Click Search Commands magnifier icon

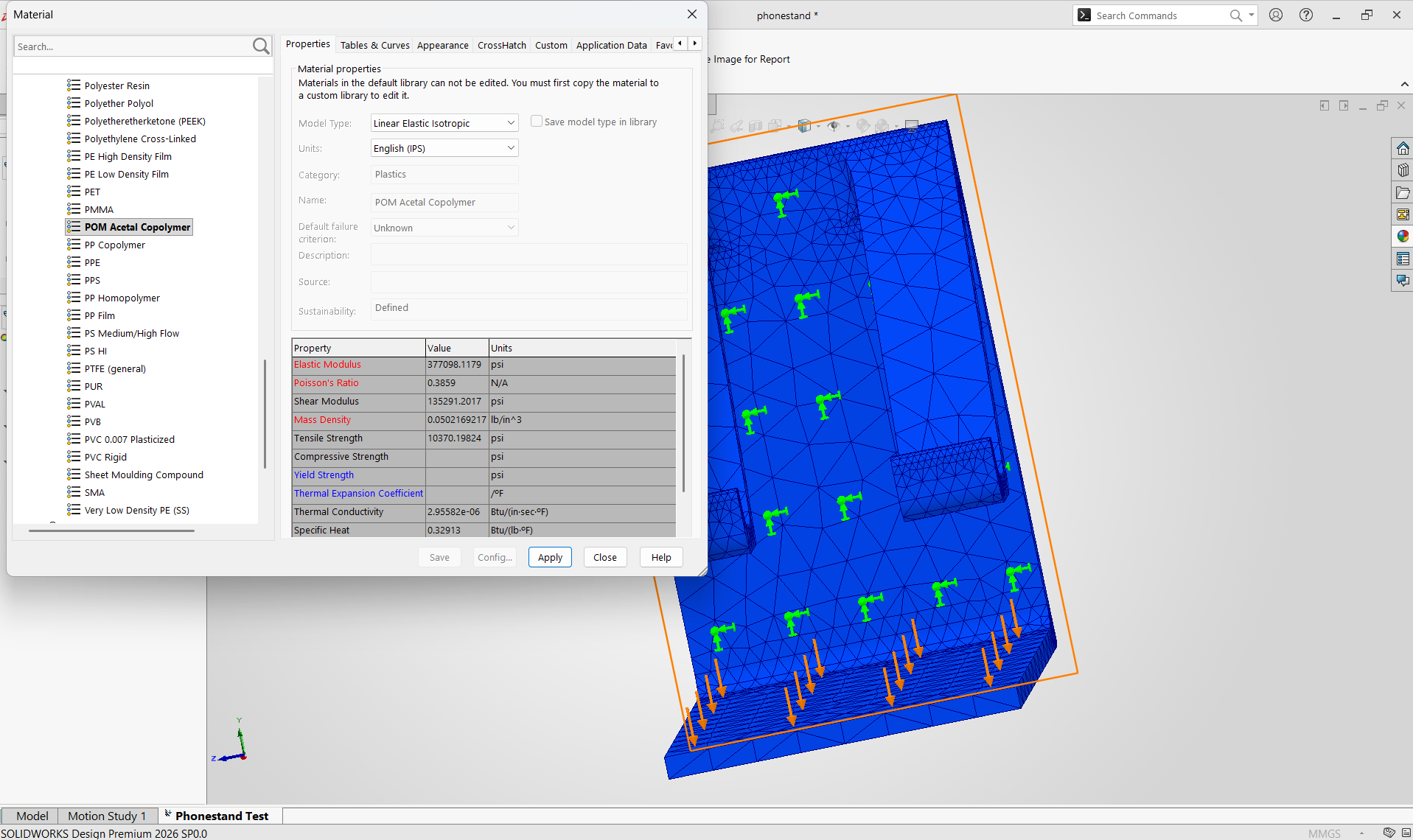pos(1236,15)
